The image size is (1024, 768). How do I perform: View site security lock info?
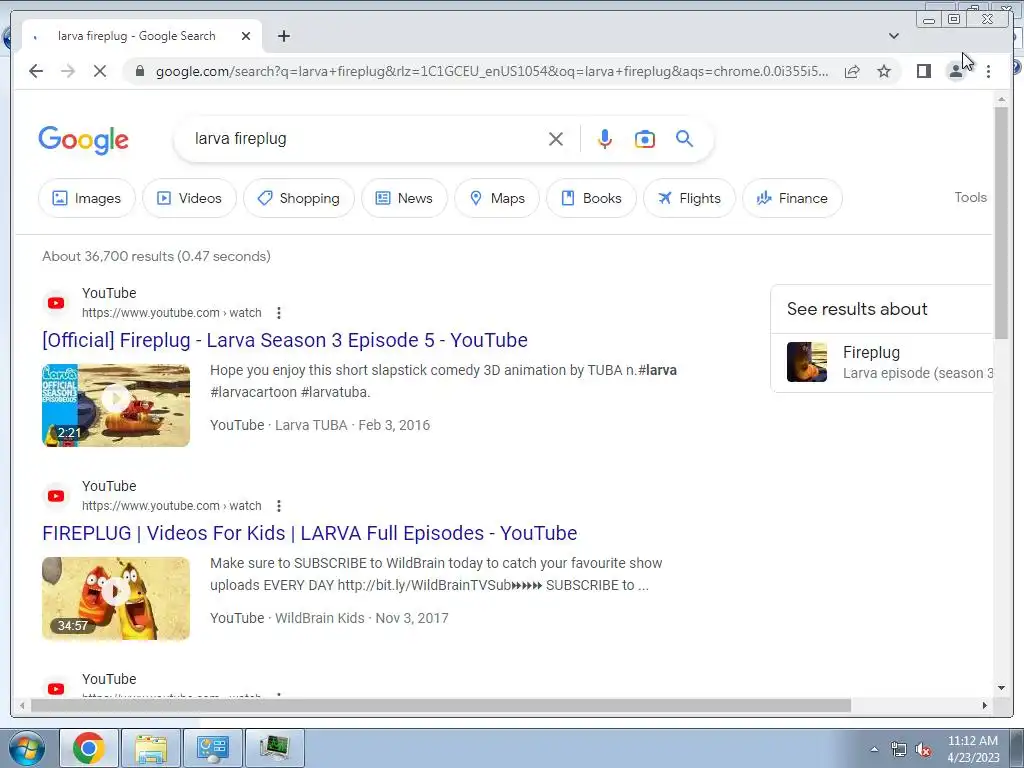tap(139, 71)
